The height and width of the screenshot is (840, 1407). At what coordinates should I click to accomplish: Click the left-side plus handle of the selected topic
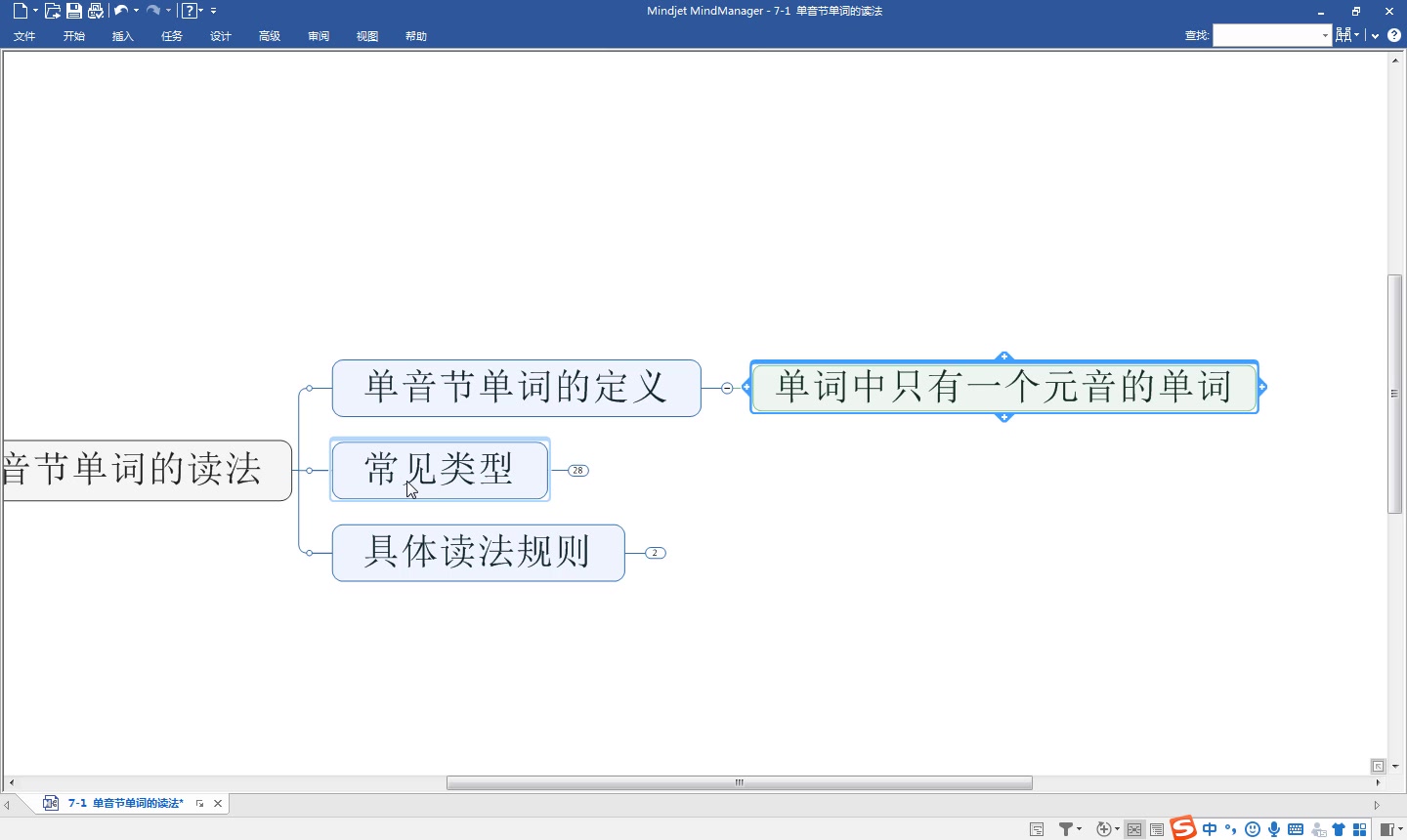[746, 387]
